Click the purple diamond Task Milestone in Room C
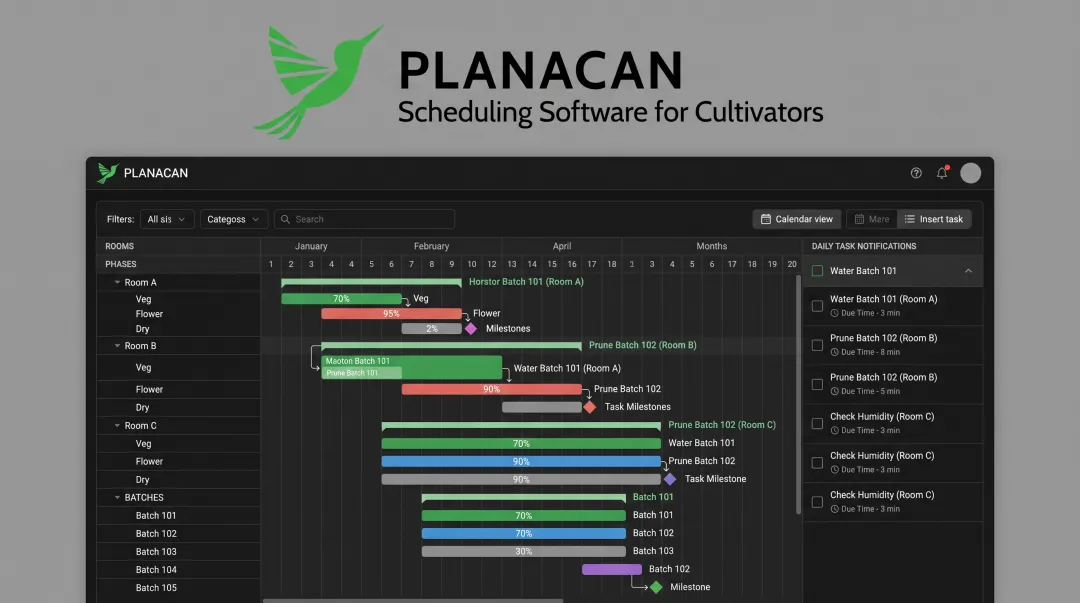The image size is (1080, 603). [x=669, y=479]
